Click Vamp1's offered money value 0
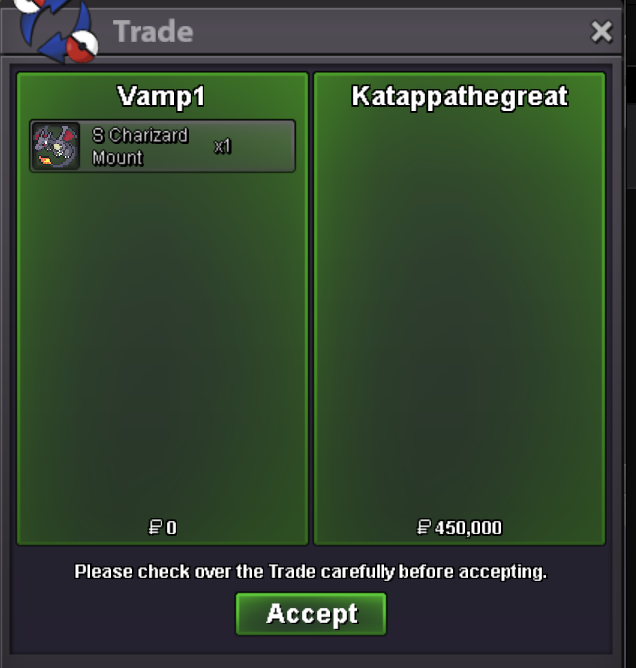 click(171, 528)
